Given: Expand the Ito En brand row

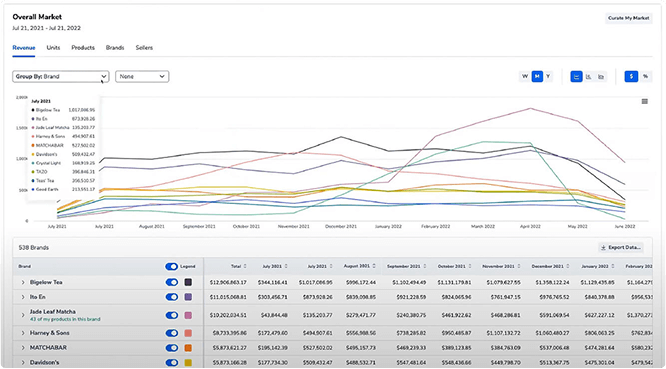Looking at the screenshot, I should pyautogui.click(x=23, y=297).
